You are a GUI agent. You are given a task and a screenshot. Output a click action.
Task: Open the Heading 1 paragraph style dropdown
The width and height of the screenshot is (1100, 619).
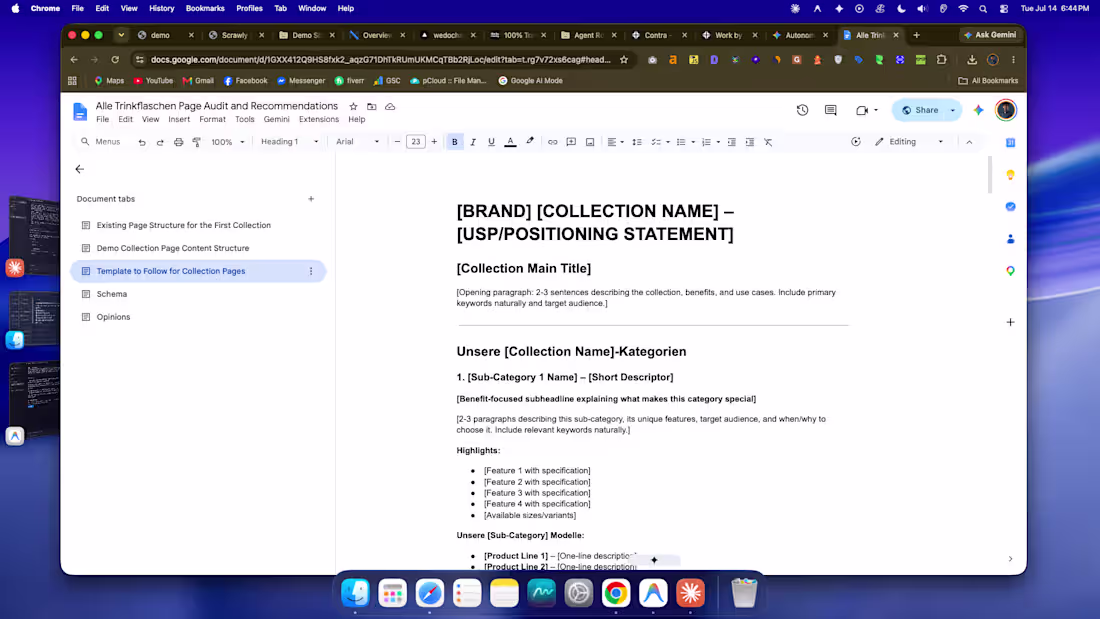tap(289, 142)
